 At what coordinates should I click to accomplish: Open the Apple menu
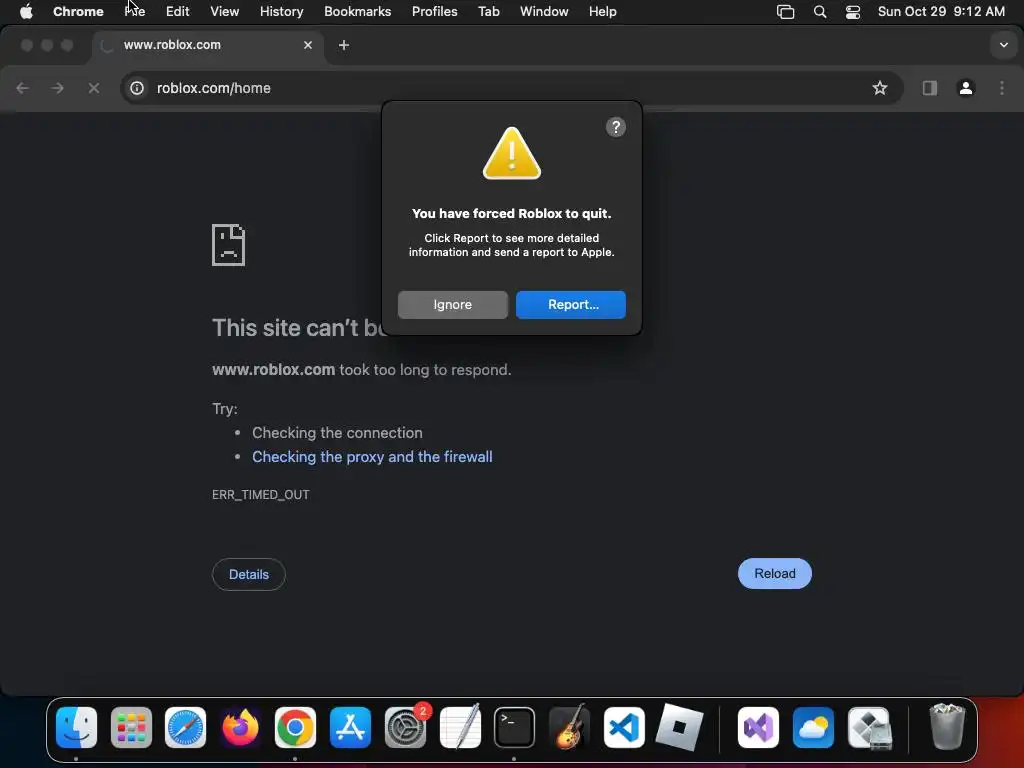(26, 12)
